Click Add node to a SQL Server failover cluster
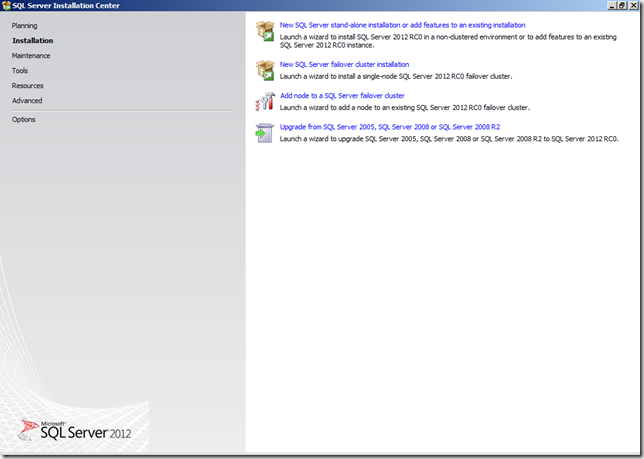Screen dimensions: 644x459 tap(342, 96)
